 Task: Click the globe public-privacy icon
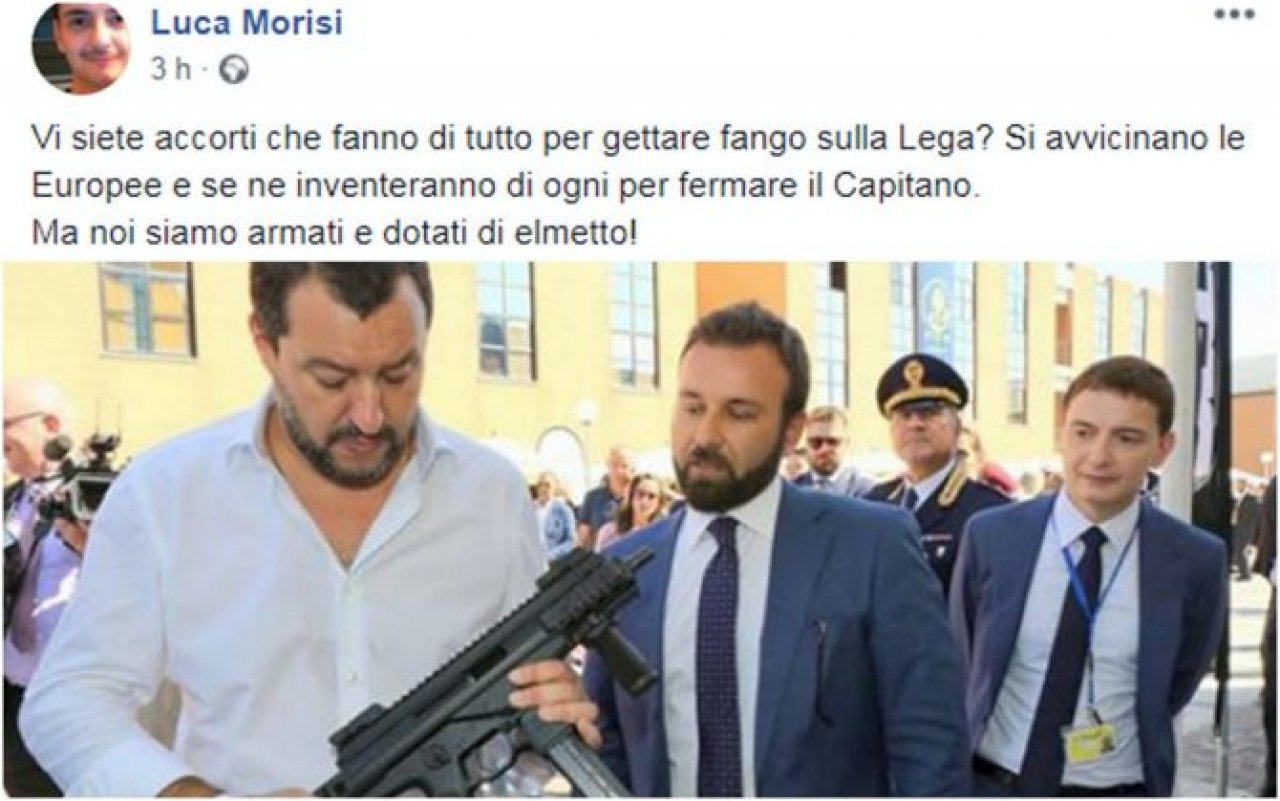point(233,69)
